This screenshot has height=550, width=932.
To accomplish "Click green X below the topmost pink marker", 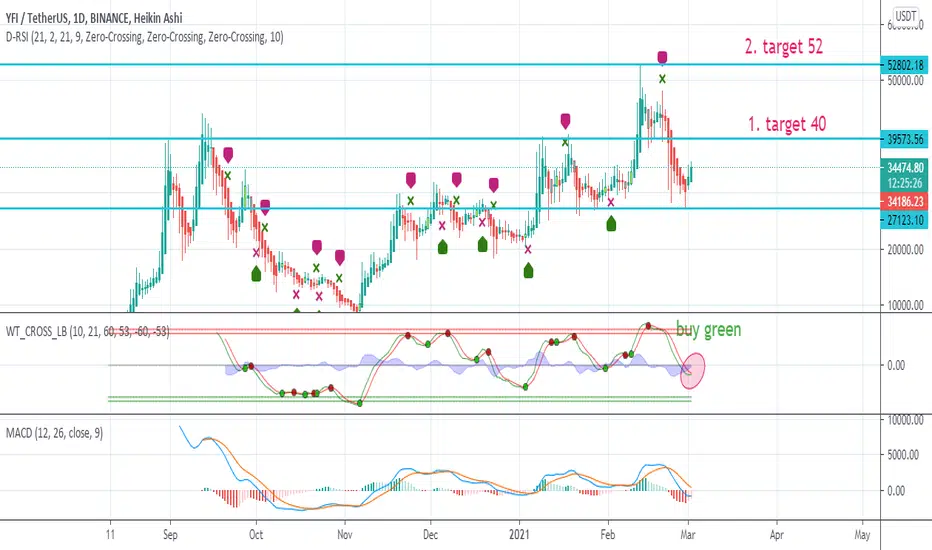I will pyautogui.click(x=662, y=78).
